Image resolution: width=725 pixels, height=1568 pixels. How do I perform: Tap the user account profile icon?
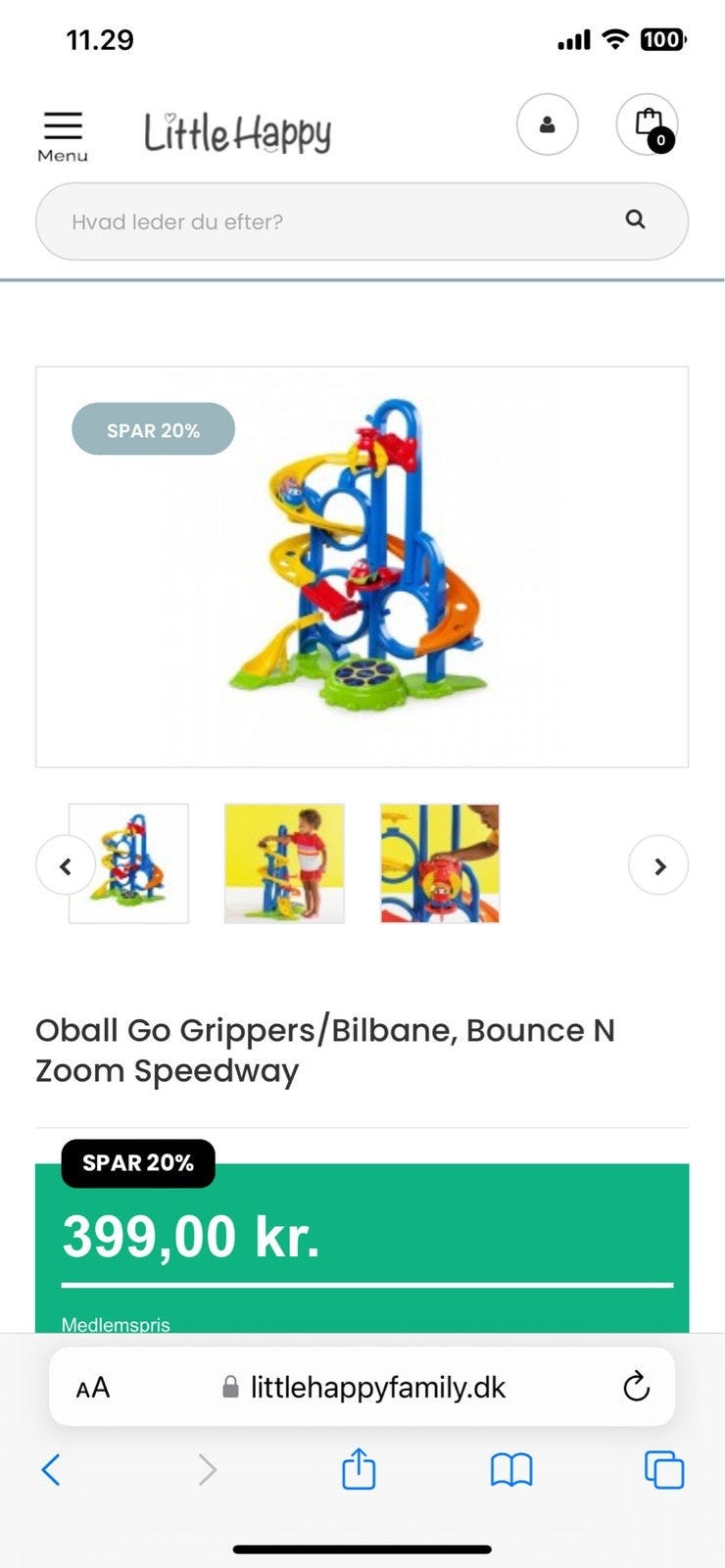coord(547,124)
